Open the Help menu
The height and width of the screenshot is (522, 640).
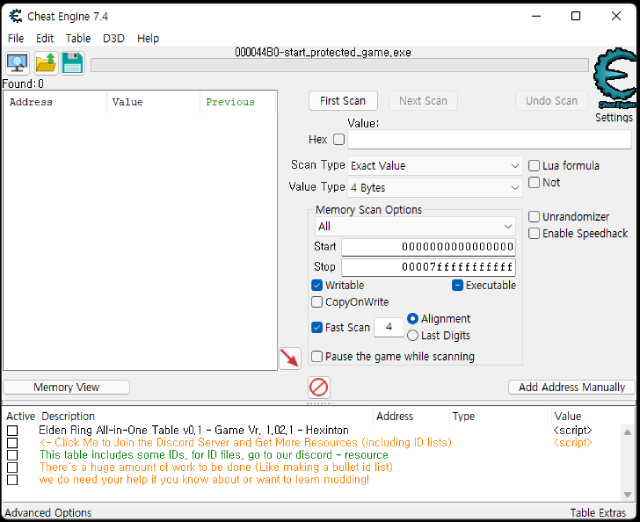(148, 38)
